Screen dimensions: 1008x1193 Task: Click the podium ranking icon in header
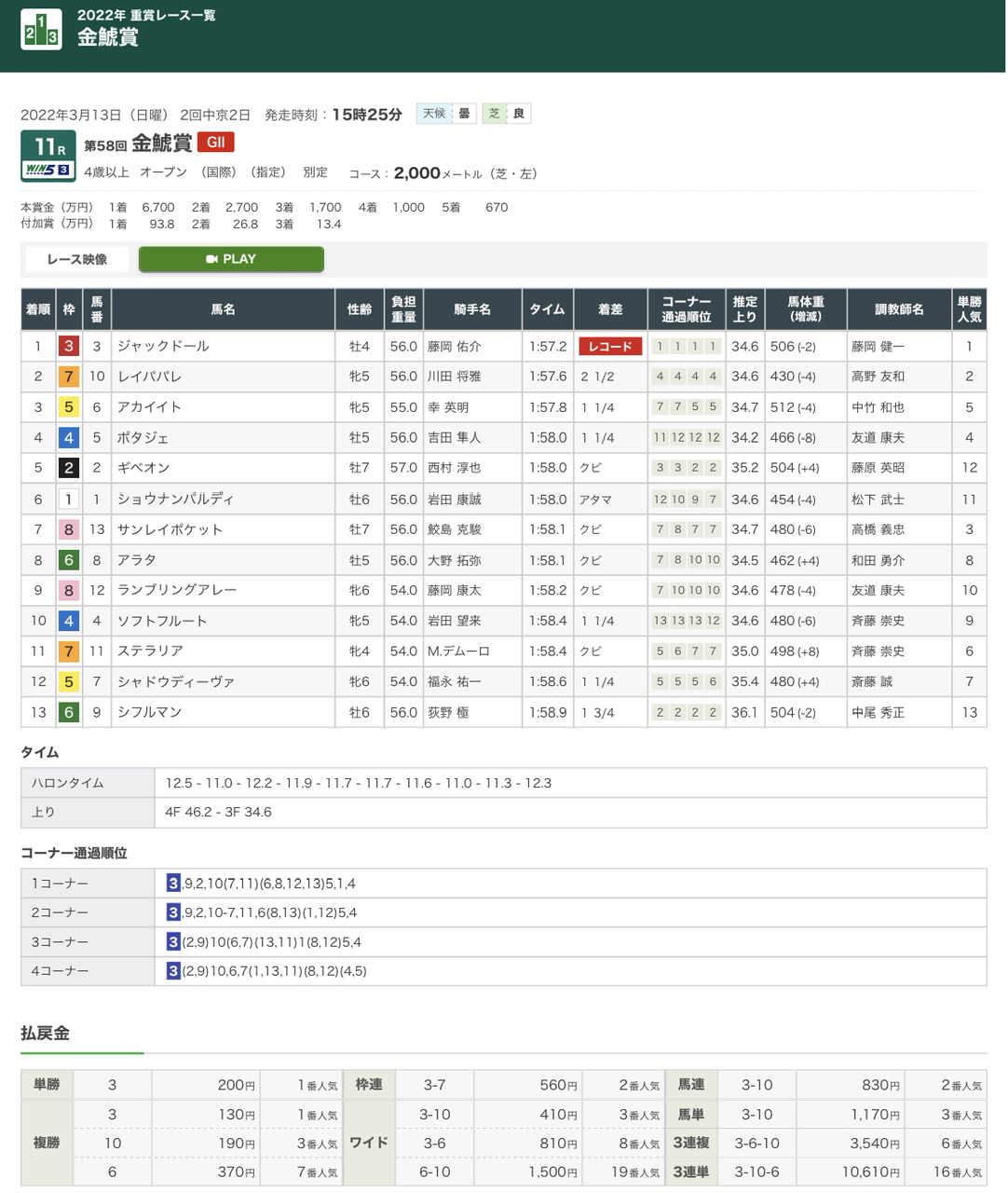point(41,30)
